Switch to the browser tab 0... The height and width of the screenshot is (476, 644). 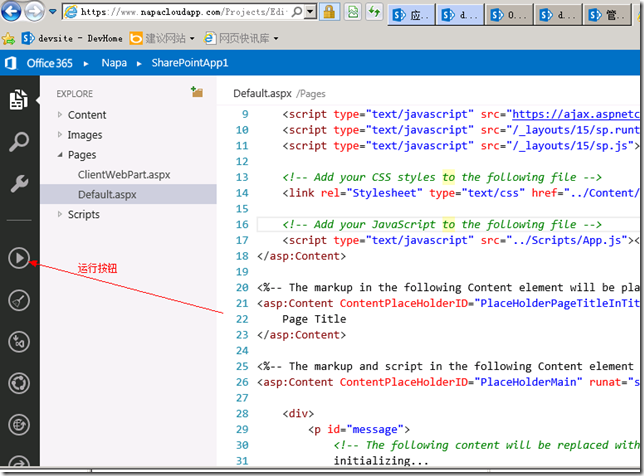(x=509, y=15)
